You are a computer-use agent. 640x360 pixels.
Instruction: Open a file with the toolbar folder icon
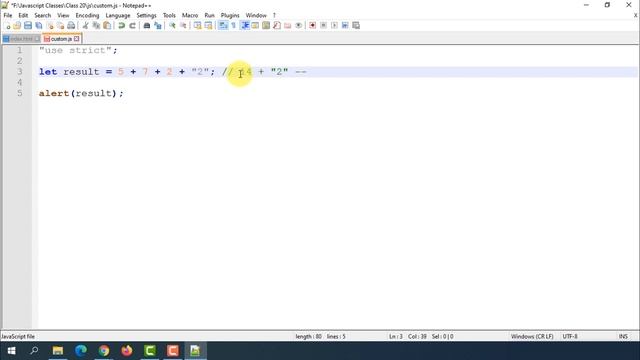tap(17, 26)
